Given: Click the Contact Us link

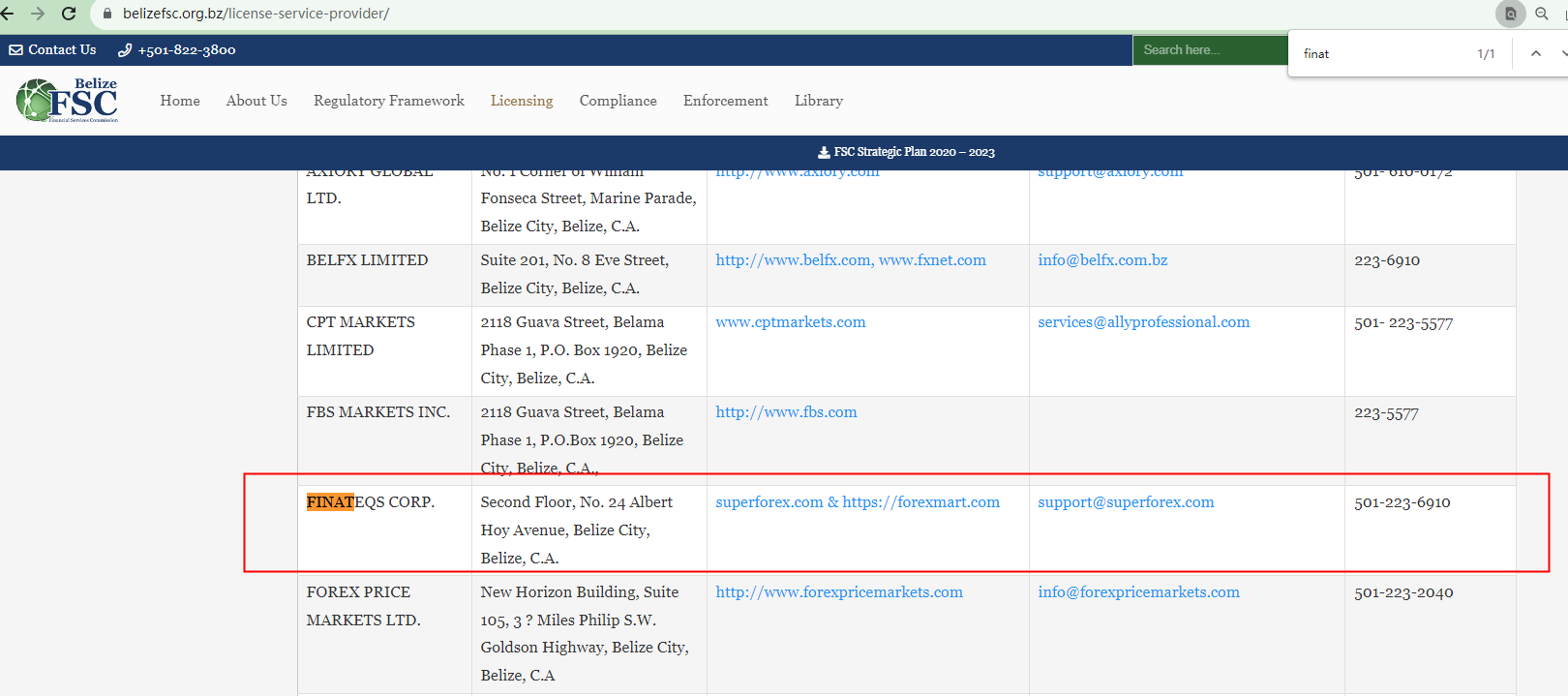Looking at the screenshot, I should pos(53,50).
